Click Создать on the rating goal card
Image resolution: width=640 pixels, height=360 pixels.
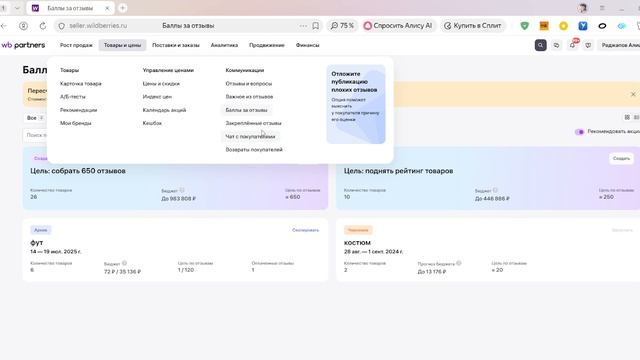click(x=621, y=158)
